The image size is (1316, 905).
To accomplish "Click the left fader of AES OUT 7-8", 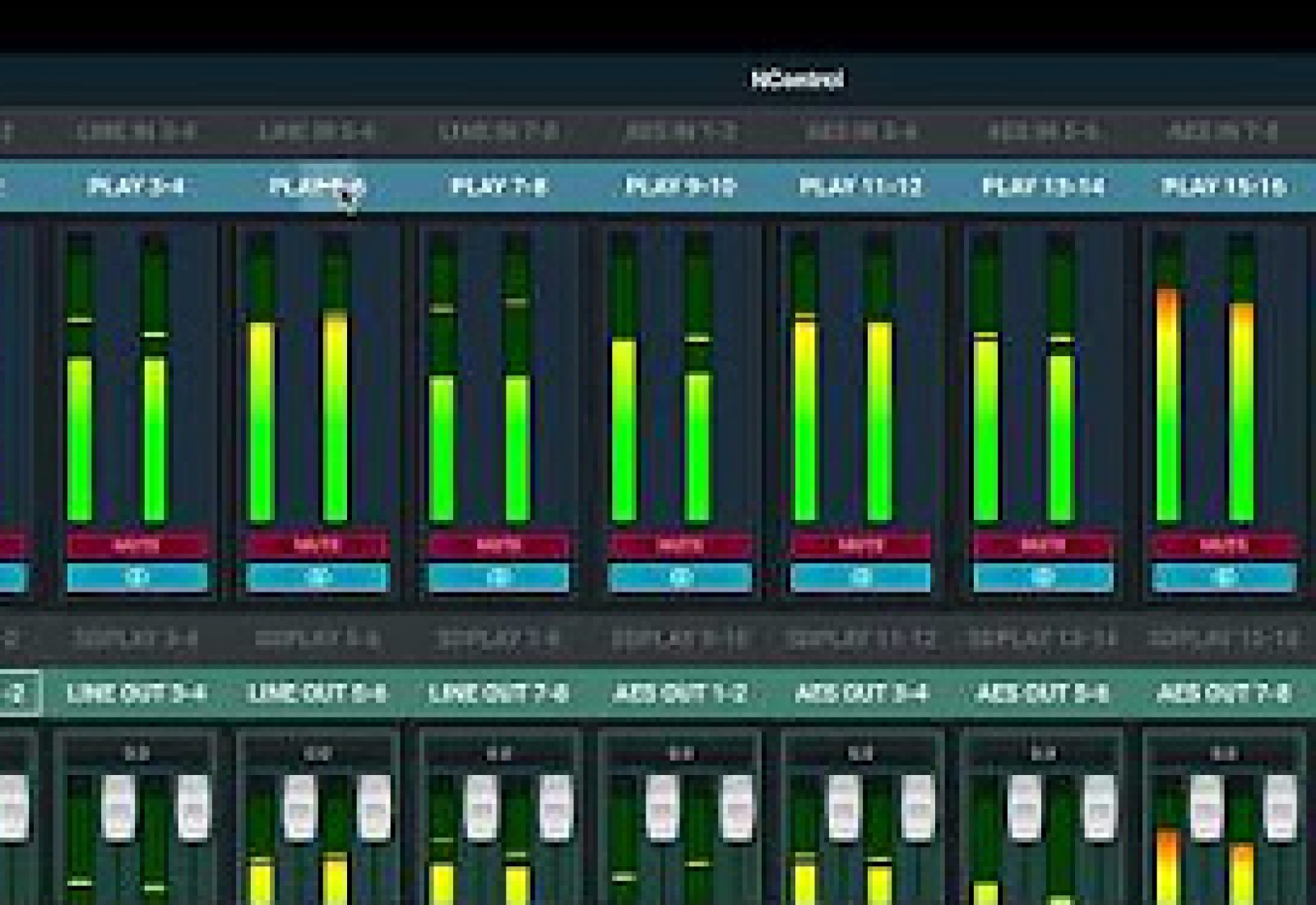I will tap(1206, 807).
